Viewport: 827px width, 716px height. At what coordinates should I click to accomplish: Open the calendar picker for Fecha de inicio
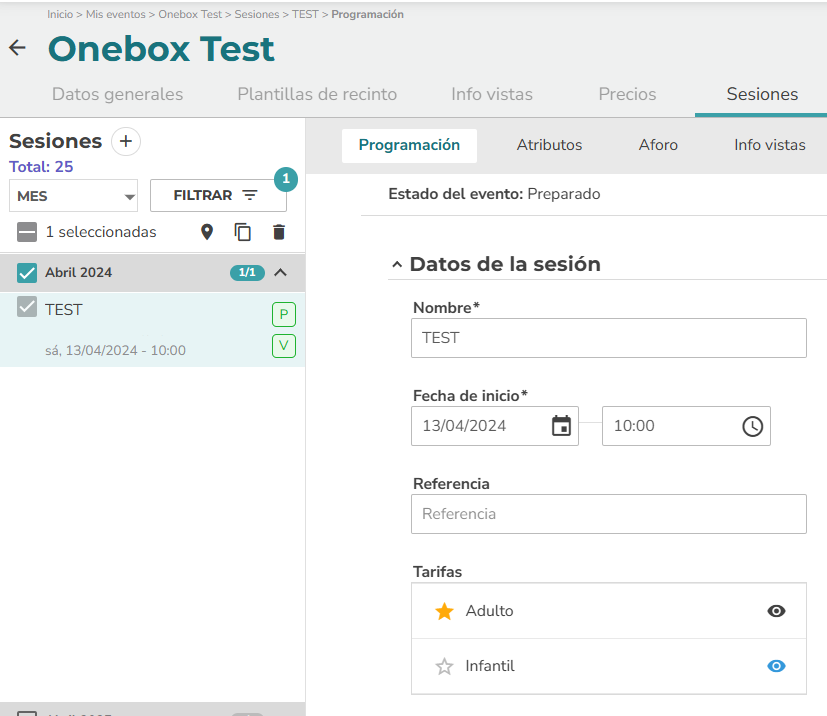coord(561,425)
